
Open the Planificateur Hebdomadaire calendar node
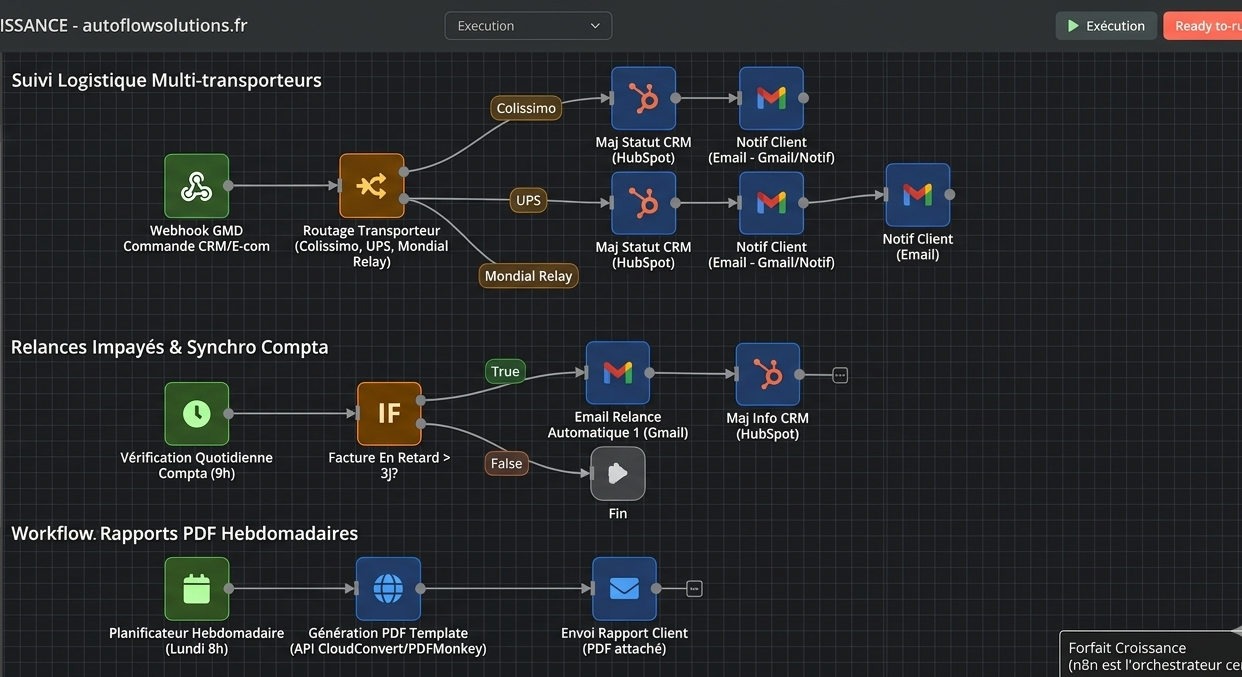point(197,589)
